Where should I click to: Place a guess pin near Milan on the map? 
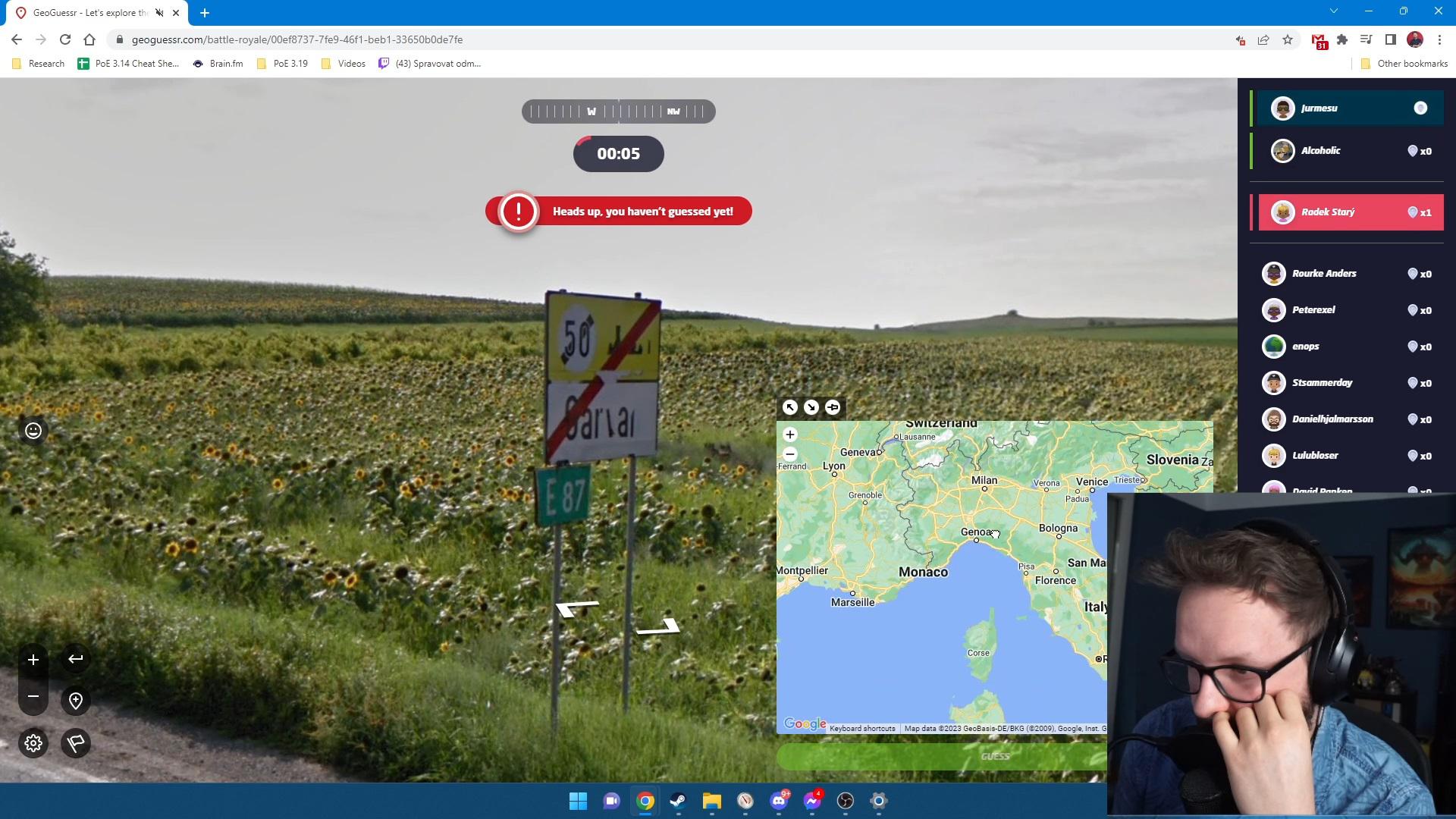point(984,488)
